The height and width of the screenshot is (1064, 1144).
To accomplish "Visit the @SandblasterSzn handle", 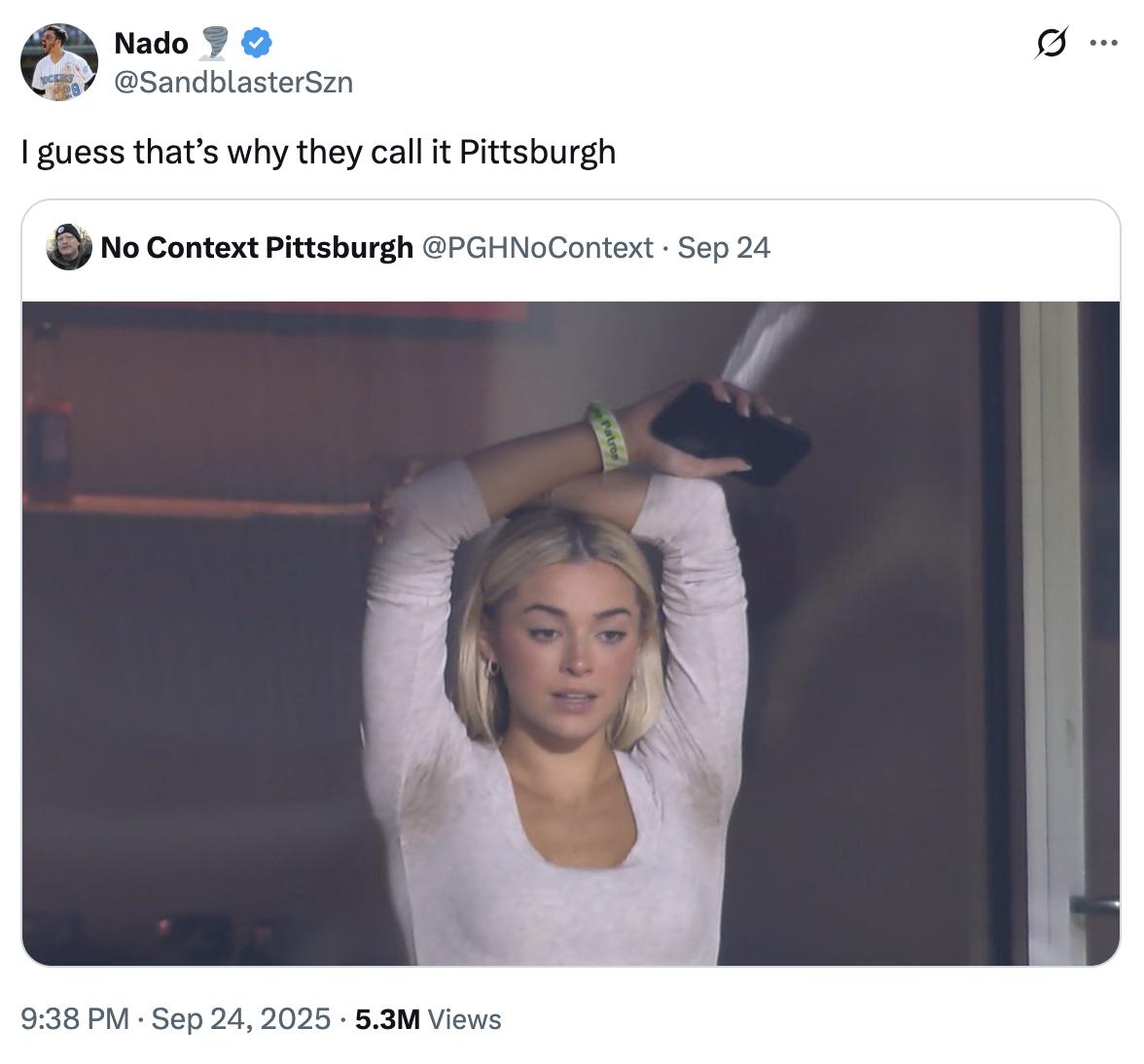I will pos(233,82).
